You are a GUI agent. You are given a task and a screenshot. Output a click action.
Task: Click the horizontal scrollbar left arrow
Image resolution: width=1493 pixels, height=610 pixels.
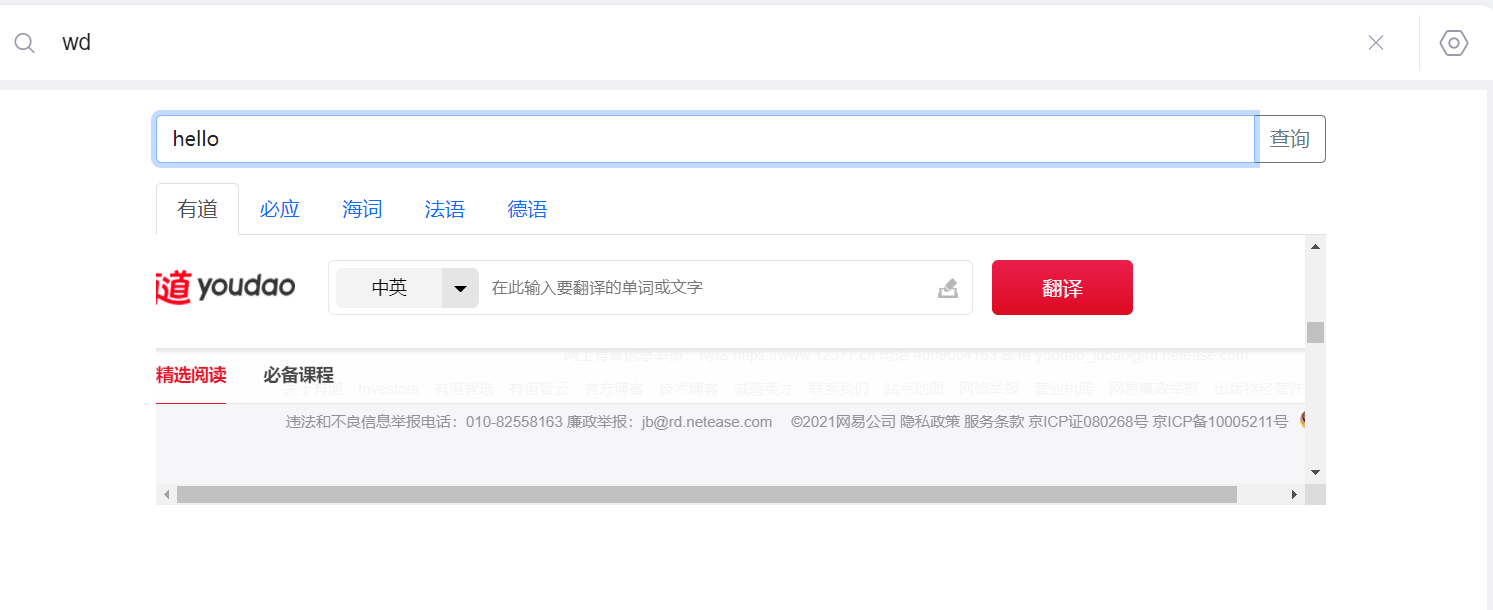point(166,495)
